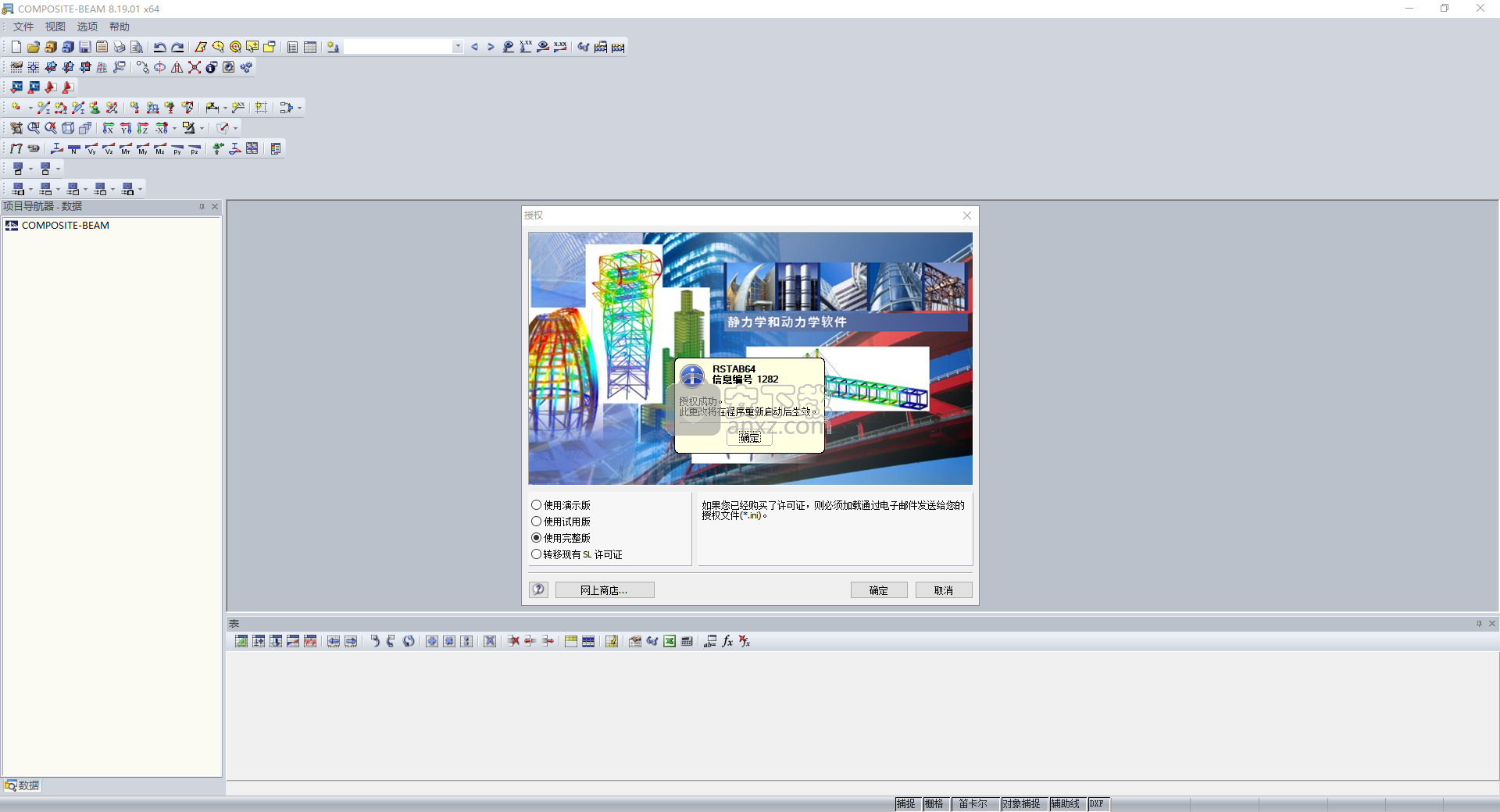This screenshot has width=1500, height=812.
Task: Click the Print preview icon
Action: click(x=137, y=47)
